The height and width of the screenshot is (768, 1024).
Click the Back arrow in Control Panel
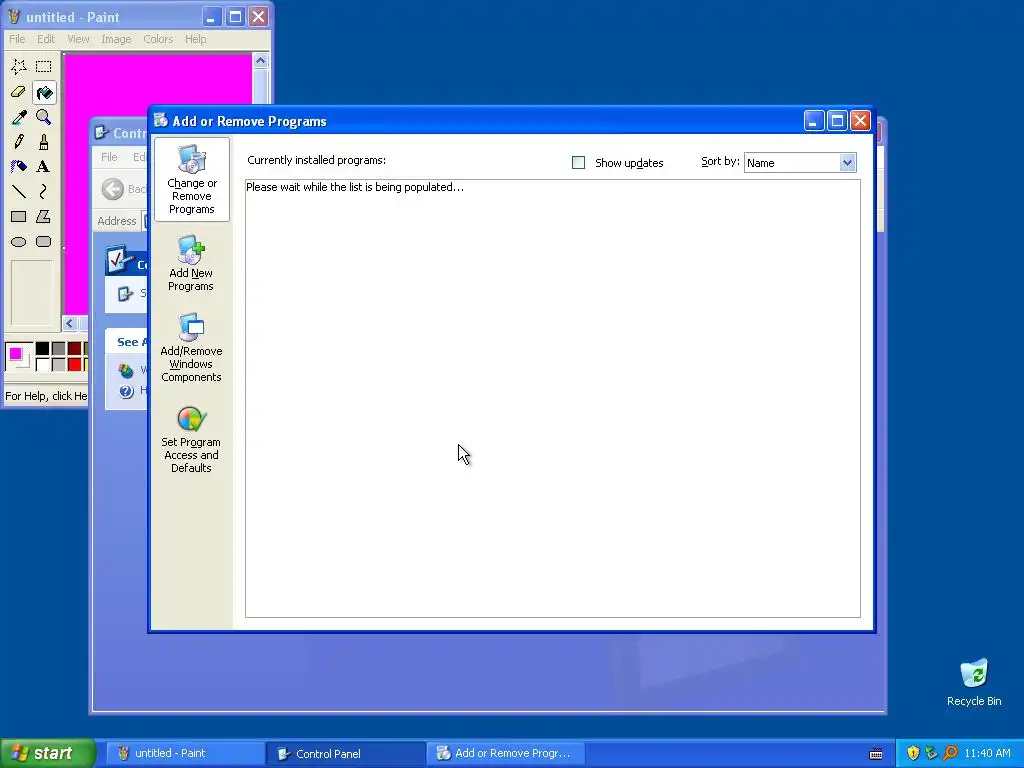(113, 189)
